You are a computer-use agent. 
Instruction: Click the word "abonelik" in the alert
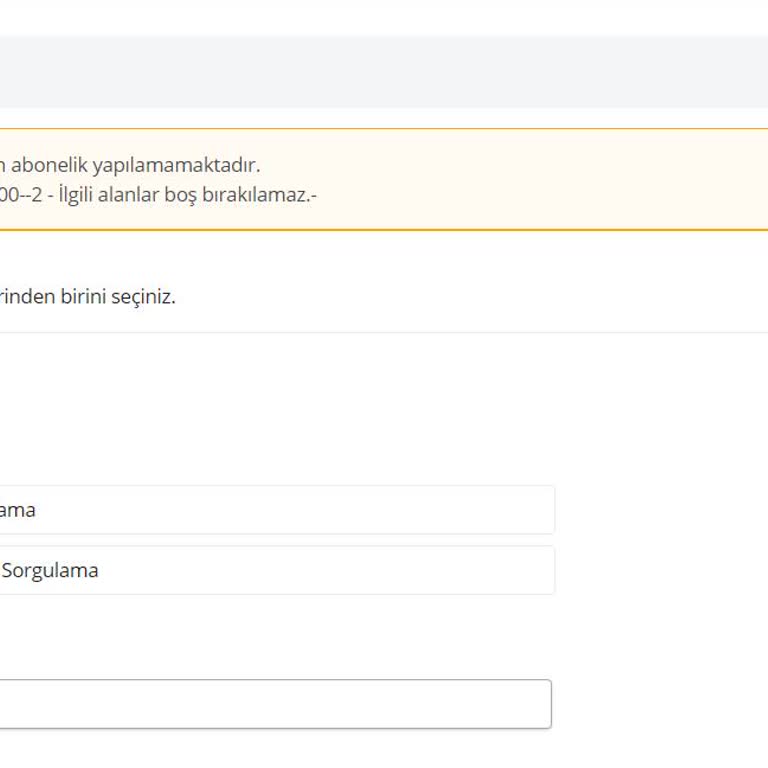(49, 165)
